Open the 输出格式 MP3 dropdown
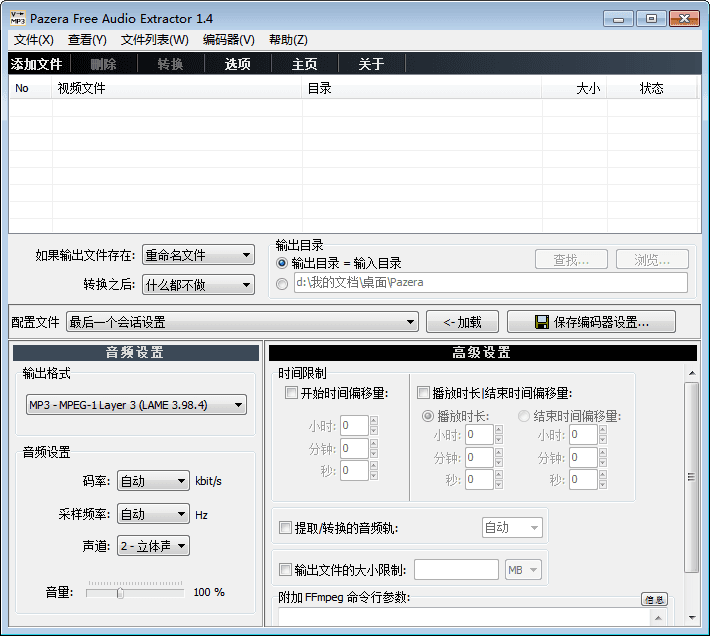The height and width of the screenshot is (636, 710). [x=136, y=405]
